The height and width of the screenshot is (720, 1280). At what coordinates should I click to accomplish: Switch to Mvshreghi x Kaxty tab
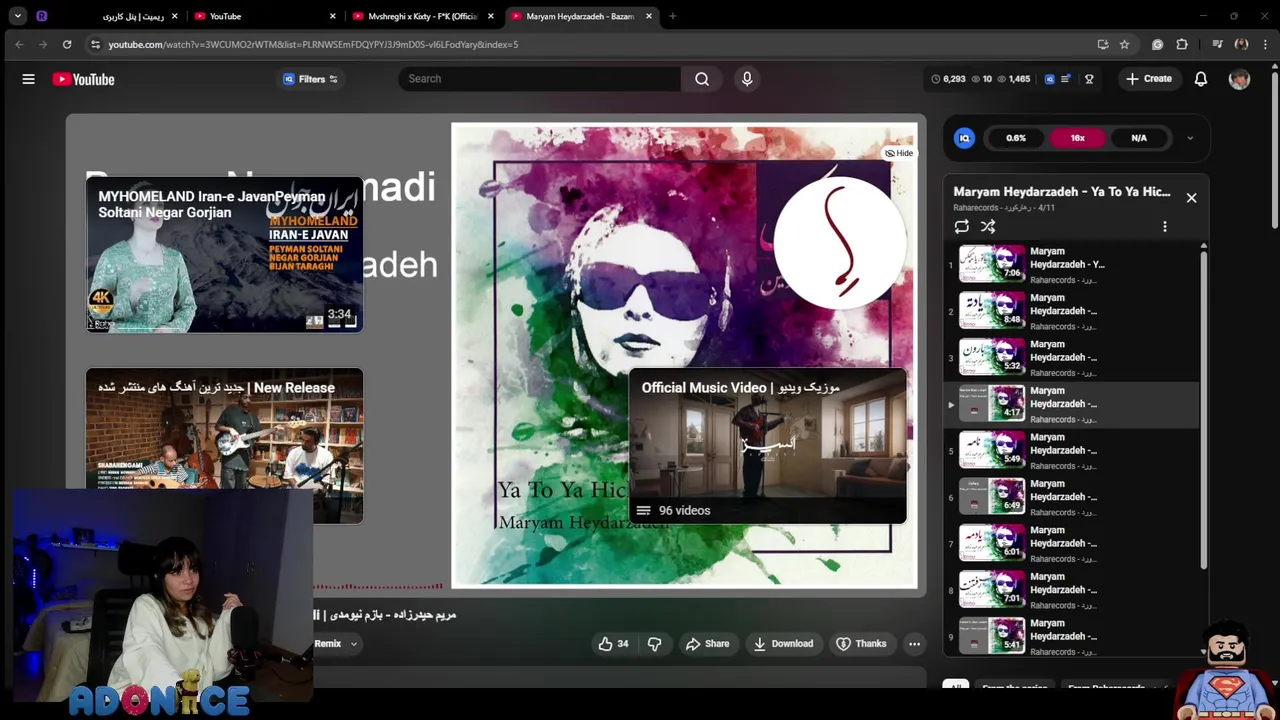point(422,16)
